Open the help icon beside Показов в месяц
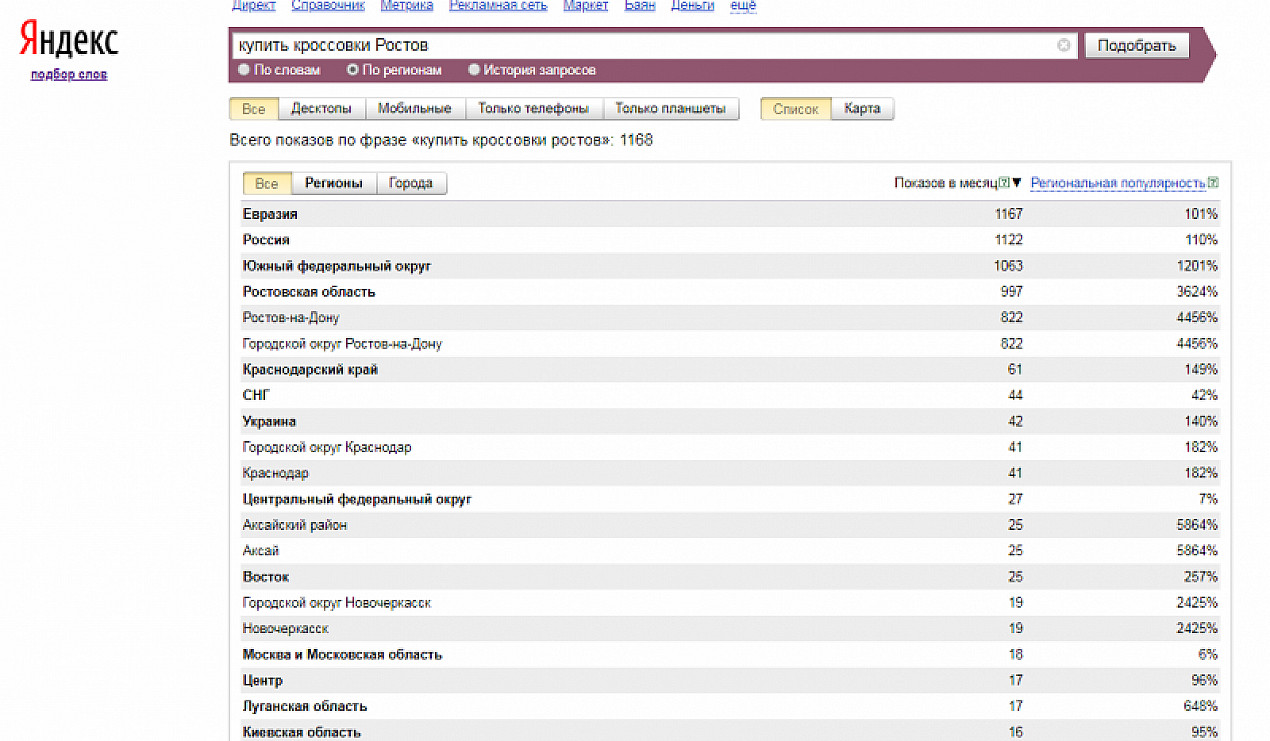Screen dimensions: 1270x741 (1004, 183)
